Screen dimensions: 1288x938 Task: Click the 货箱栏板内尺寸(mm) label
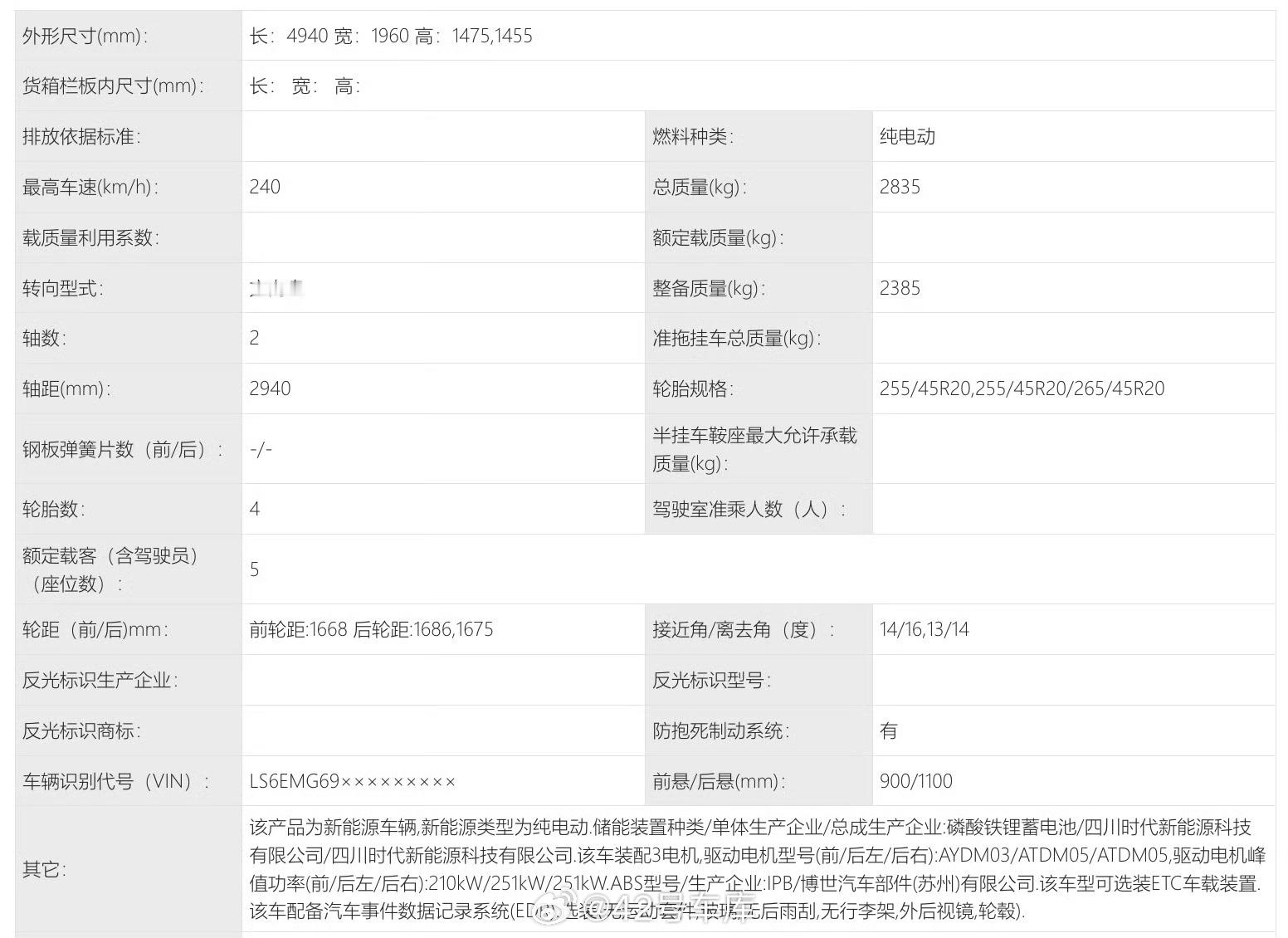[x=113, y=86]
